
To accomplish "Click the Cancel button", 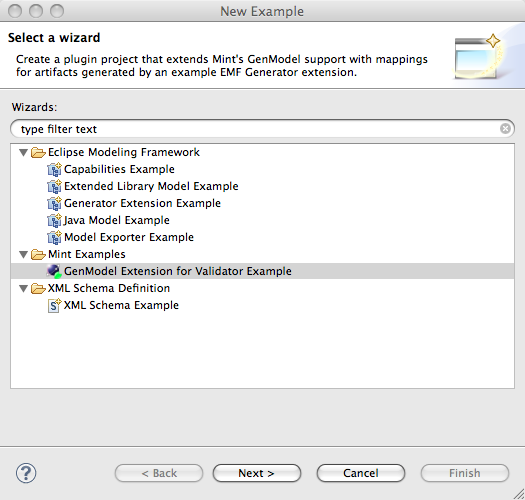I will [x=361, y=473].
